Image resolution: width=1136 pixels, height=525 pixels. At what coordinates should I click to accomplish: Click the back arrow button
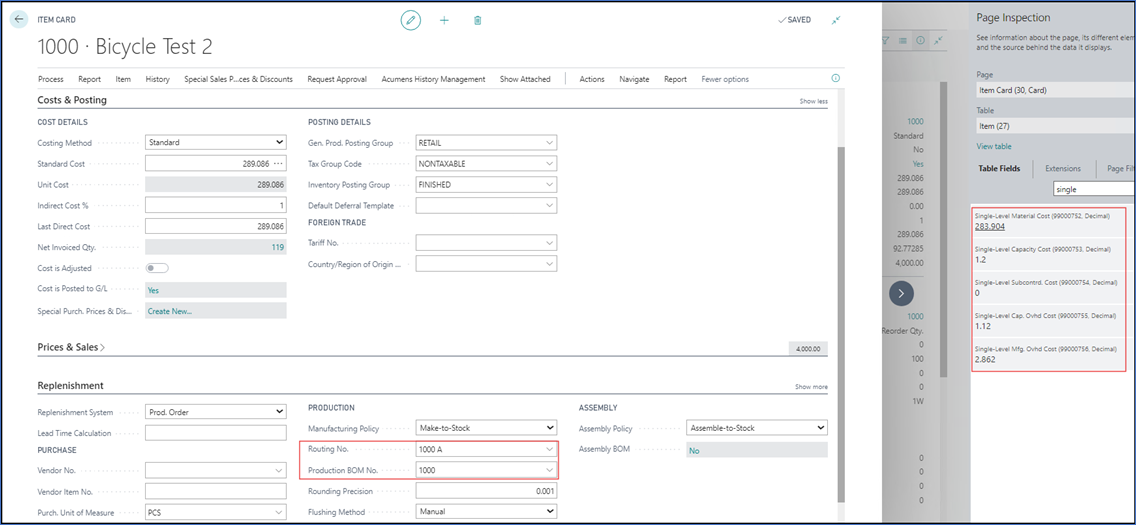click(x=18, y=19)
